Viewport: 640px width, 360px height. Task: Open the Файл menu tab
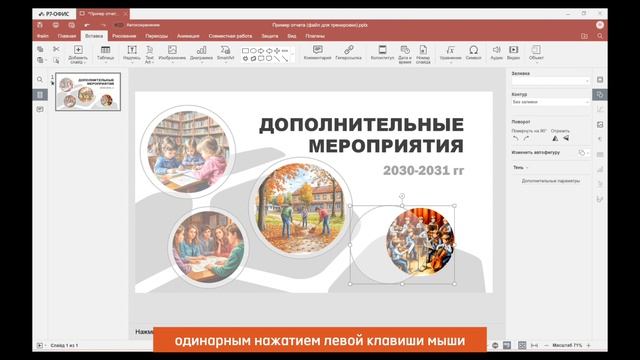click(43, 36)
